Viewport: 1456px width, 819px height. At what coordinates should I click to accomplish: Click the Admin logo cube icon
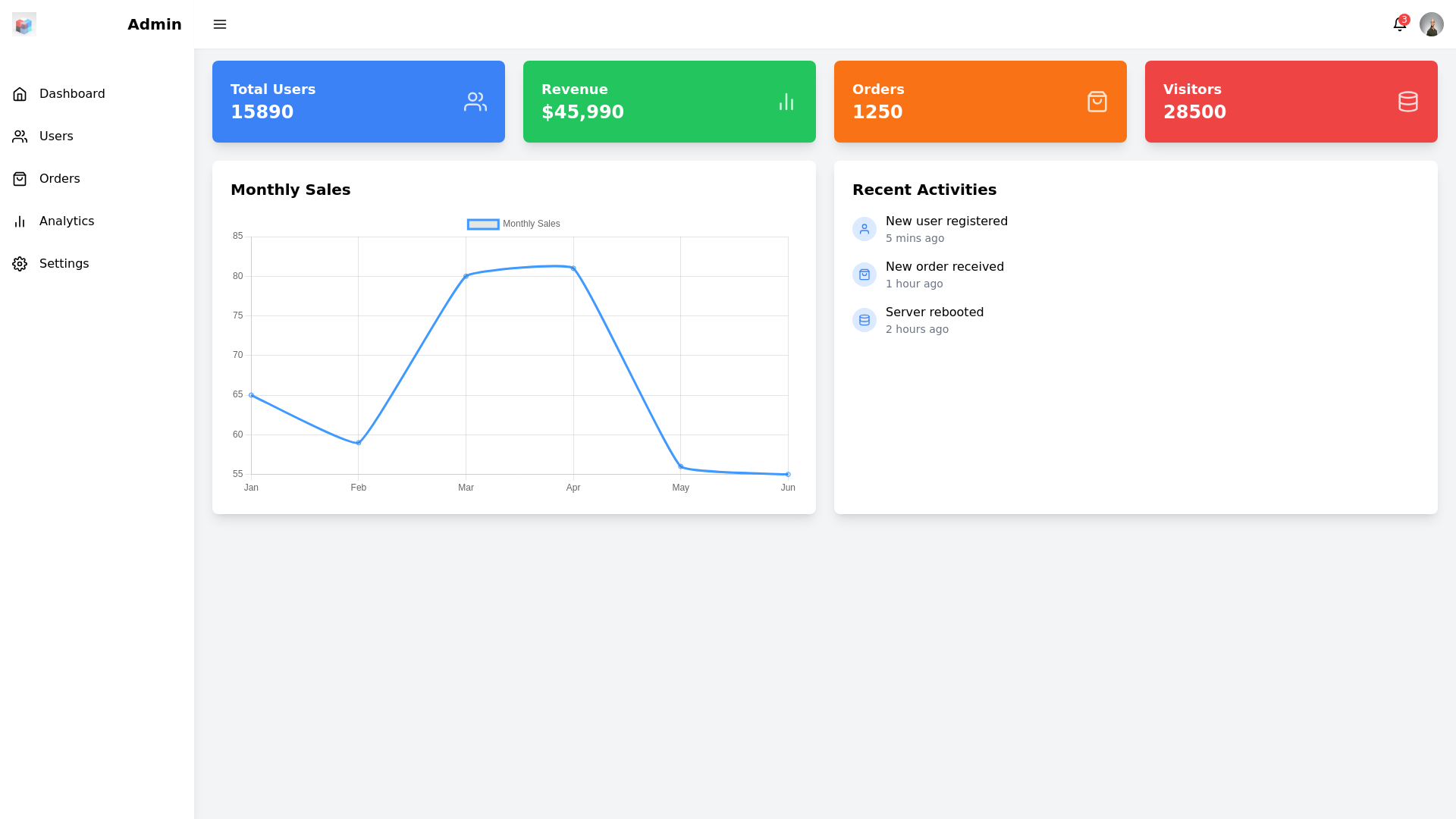point(24,24)
